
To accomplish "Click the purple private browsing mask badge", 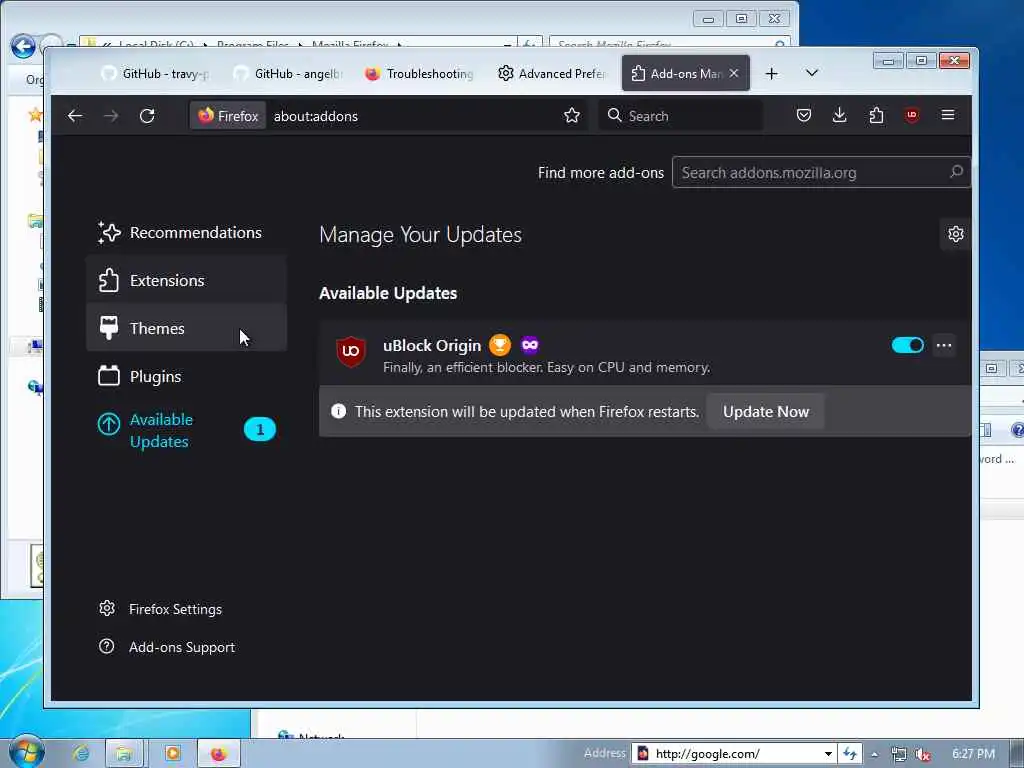I will pos(530,345).
